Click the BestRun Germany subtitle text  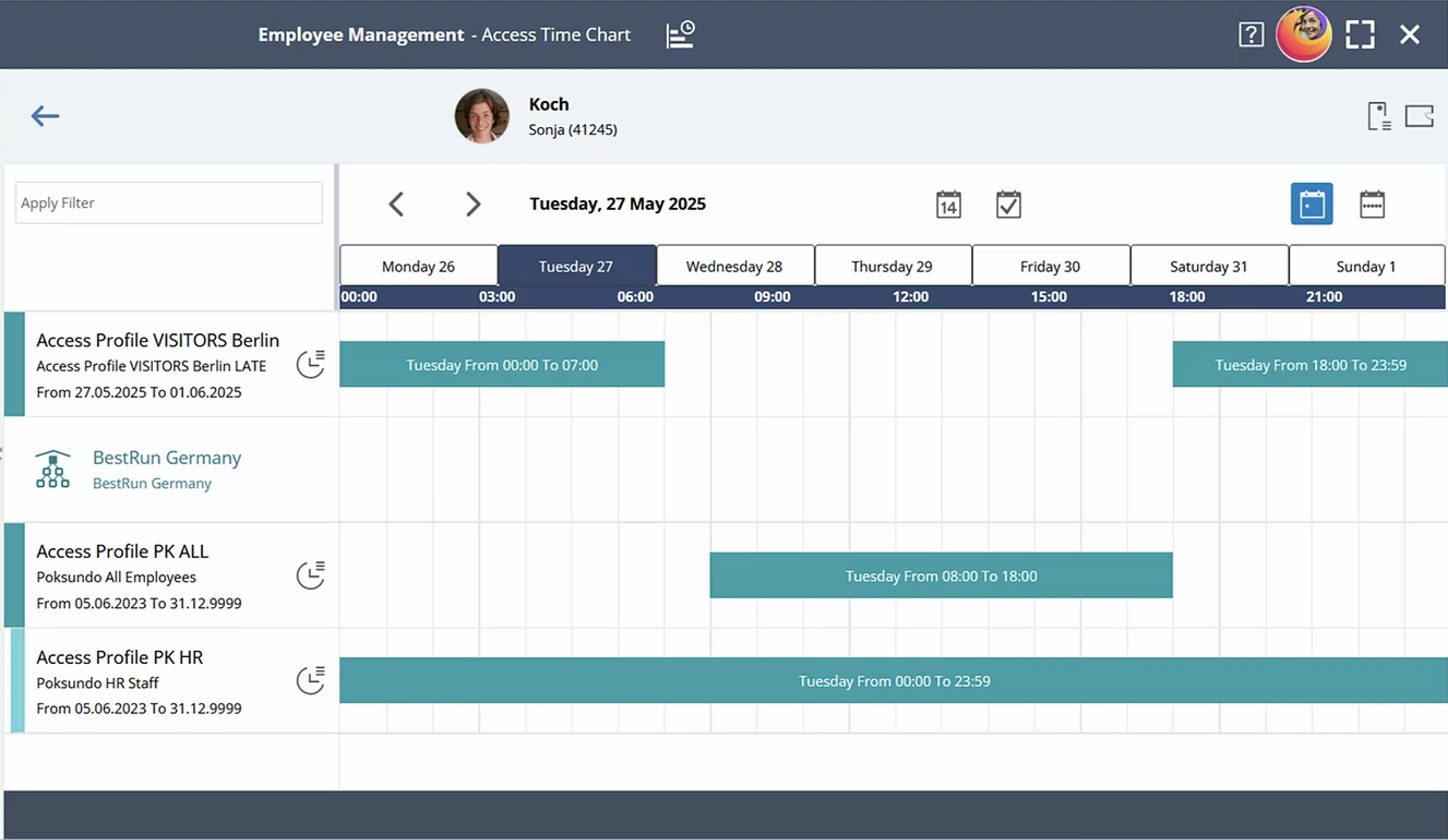152,483
